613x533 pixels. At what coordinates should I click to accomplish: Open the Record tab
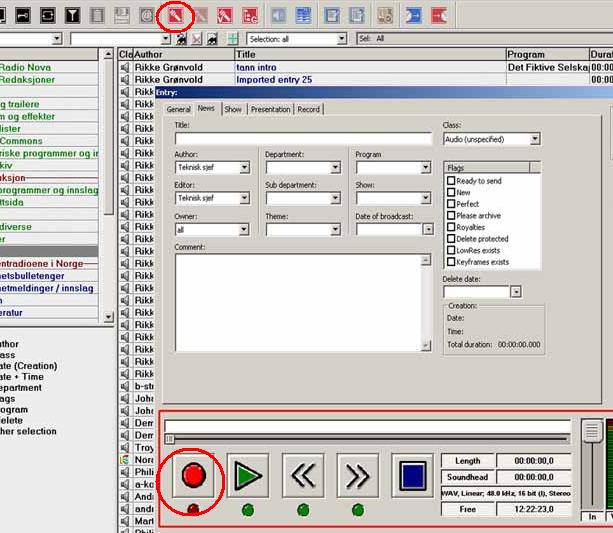click(308, 109)
